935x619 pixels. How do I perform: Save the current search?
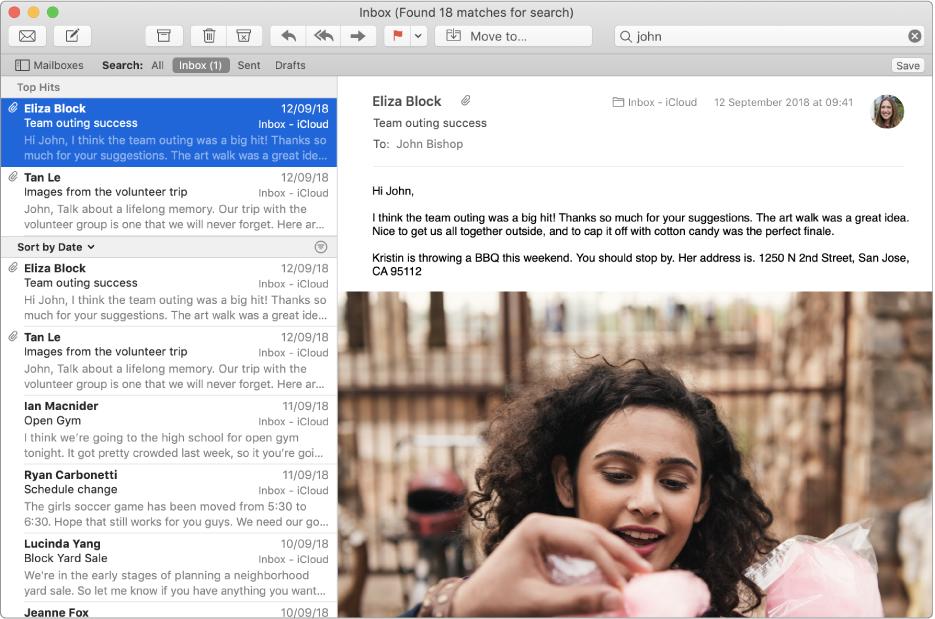click(x=907, y=65)
